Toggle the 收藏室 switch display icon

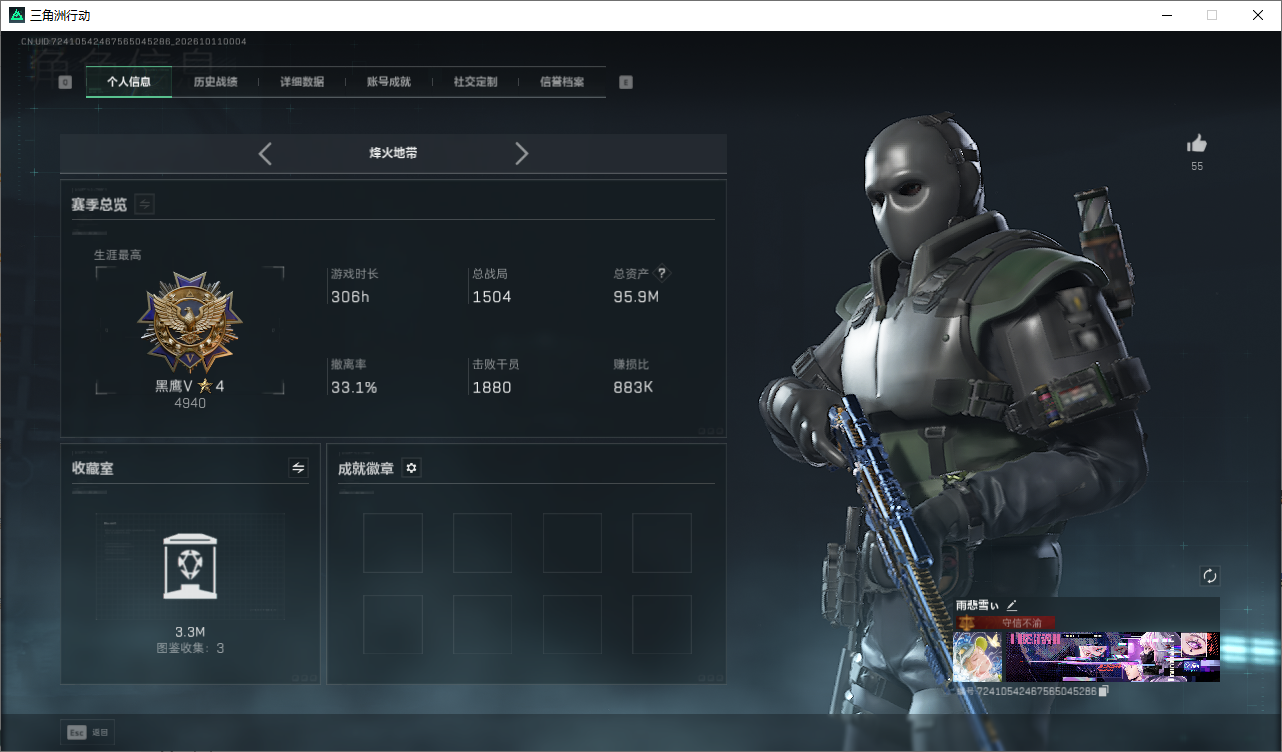pyautogui.click(x=298, y=467)
